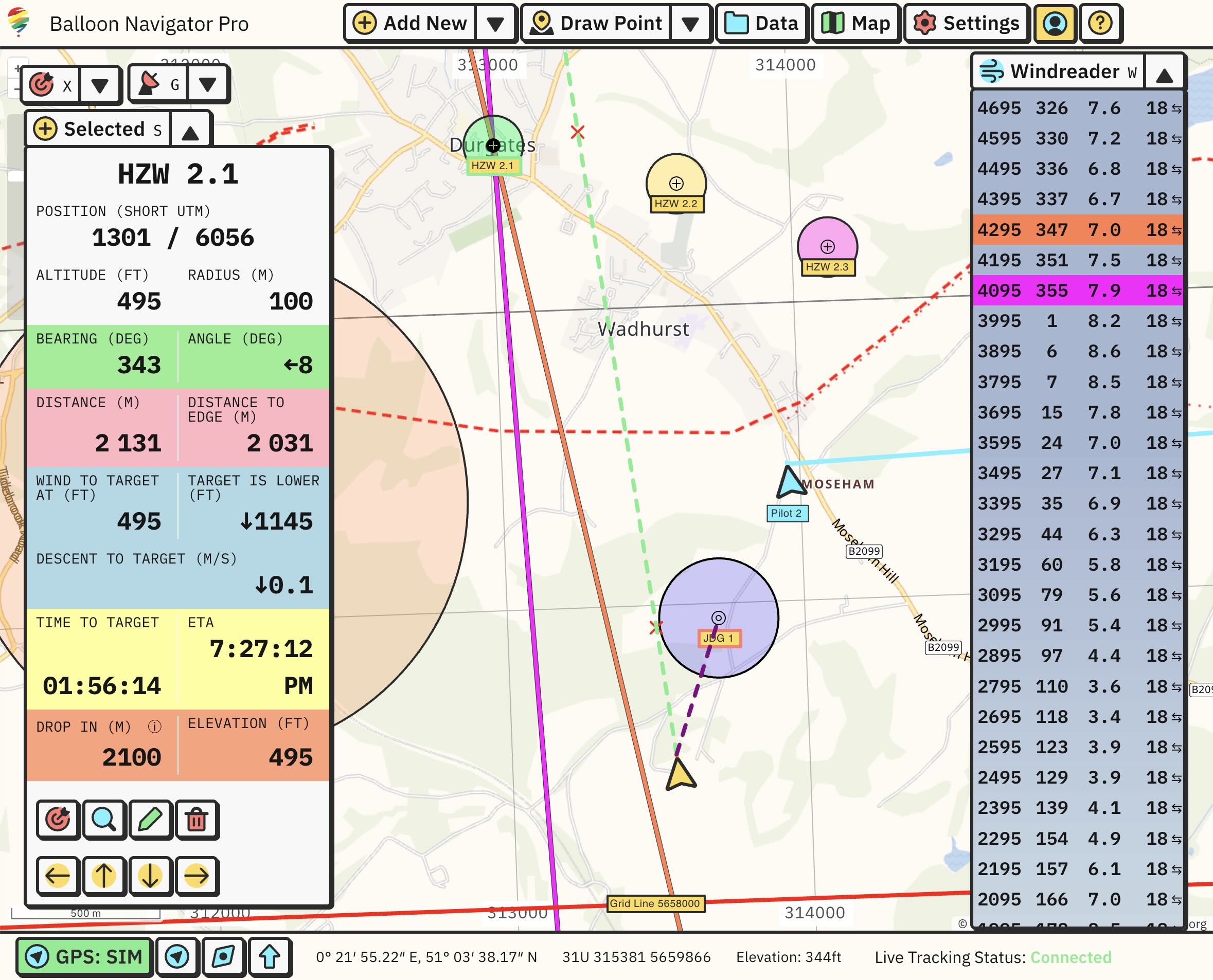The width and height of the screenshot is (1213, 980).
Task: Click the Time to Target value 01:56:14
Action: [102, 686]
